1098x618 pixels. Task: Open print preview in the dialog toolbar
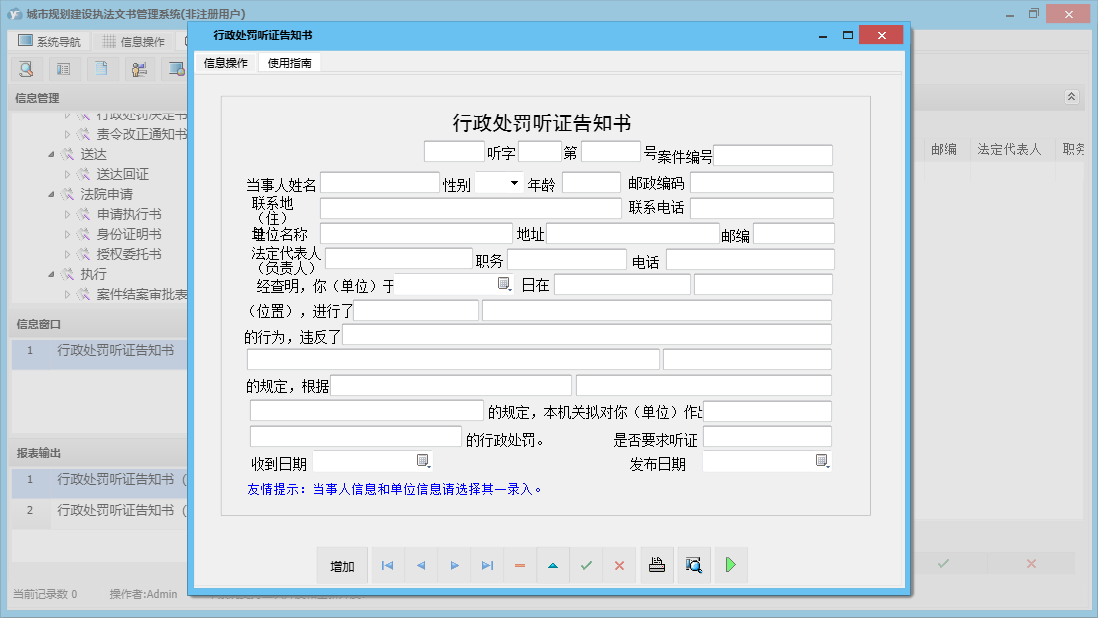point(694,565)
